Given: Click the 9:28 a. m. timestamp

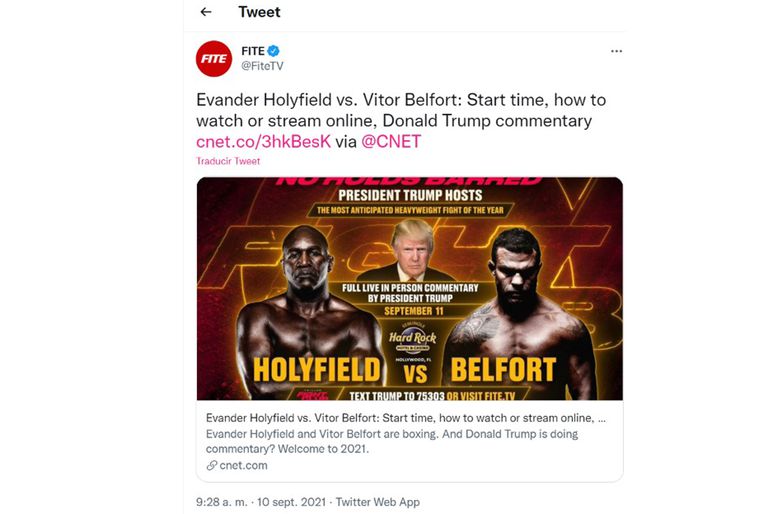Looking at the screenshot, I should coord(223,501).
